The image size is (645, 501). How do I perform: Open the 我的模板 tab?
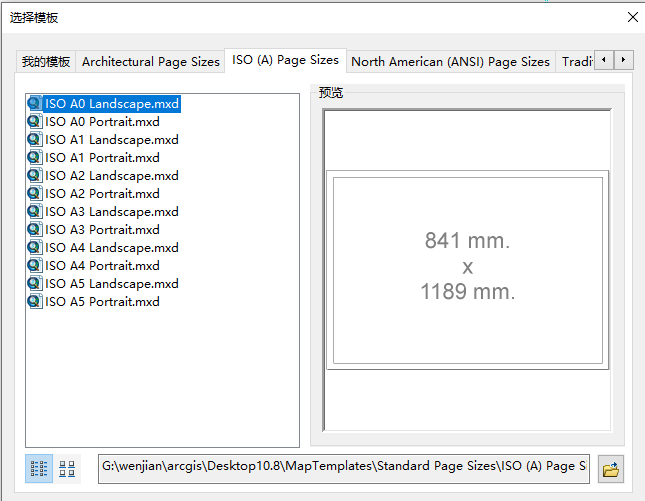pos(46,62)
